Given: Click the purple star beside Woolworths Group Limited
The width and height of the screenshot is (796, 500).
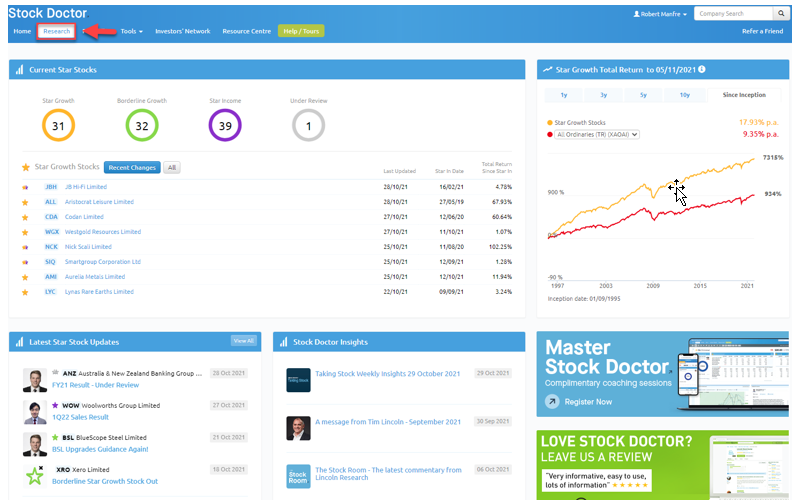Looking at the screenshot, I should [55, 405].
